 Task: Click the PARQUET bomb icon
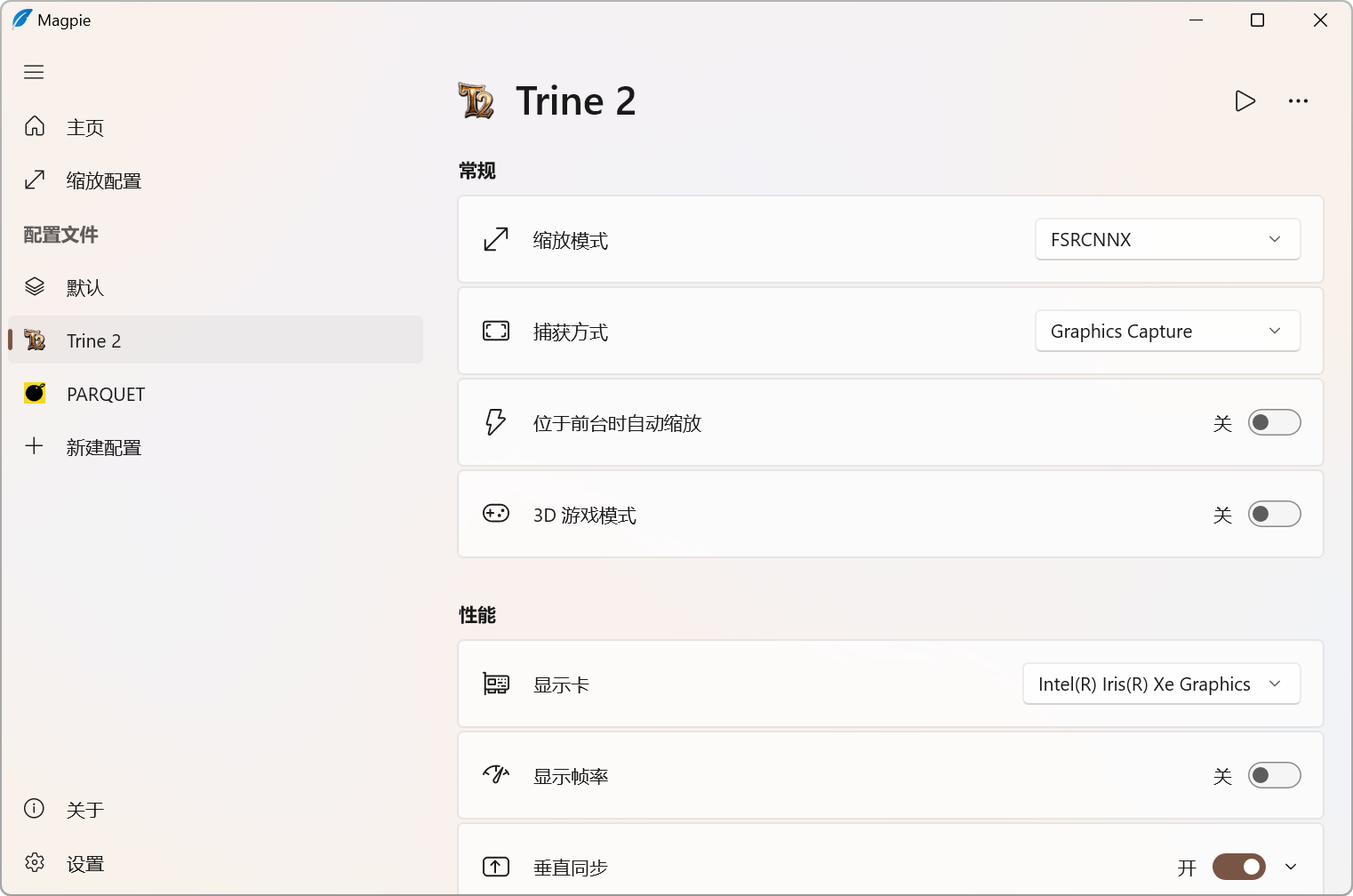35,392
